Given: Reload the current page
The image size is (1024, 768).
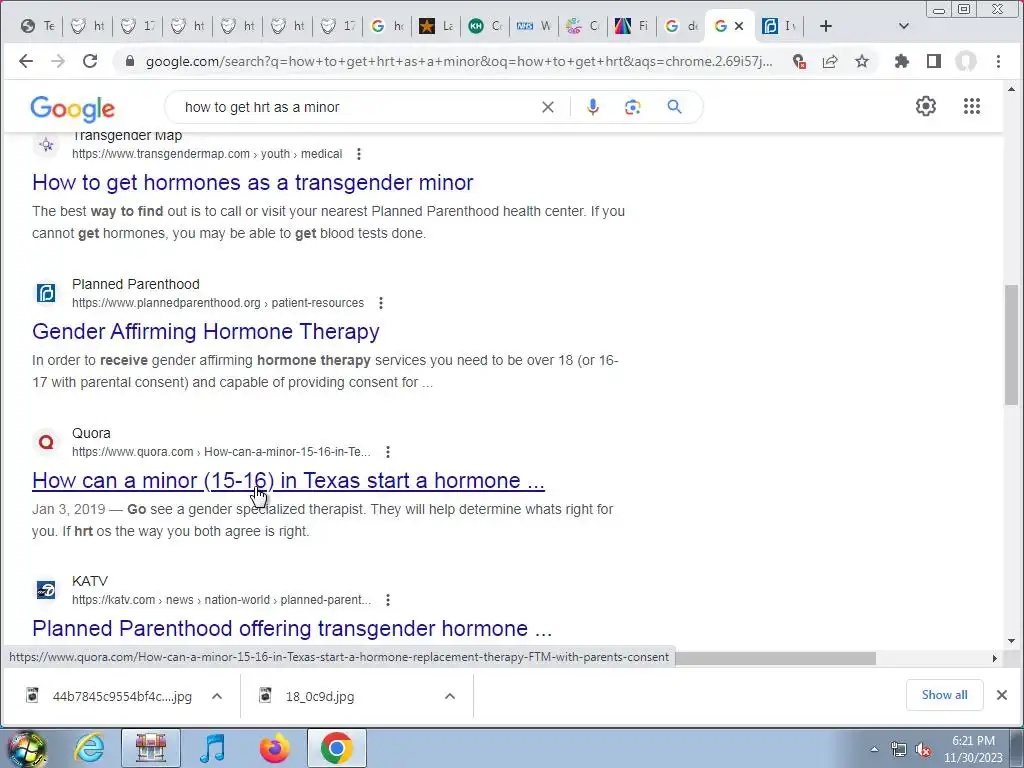Looking at the screenshot, I should coord(90,61).
